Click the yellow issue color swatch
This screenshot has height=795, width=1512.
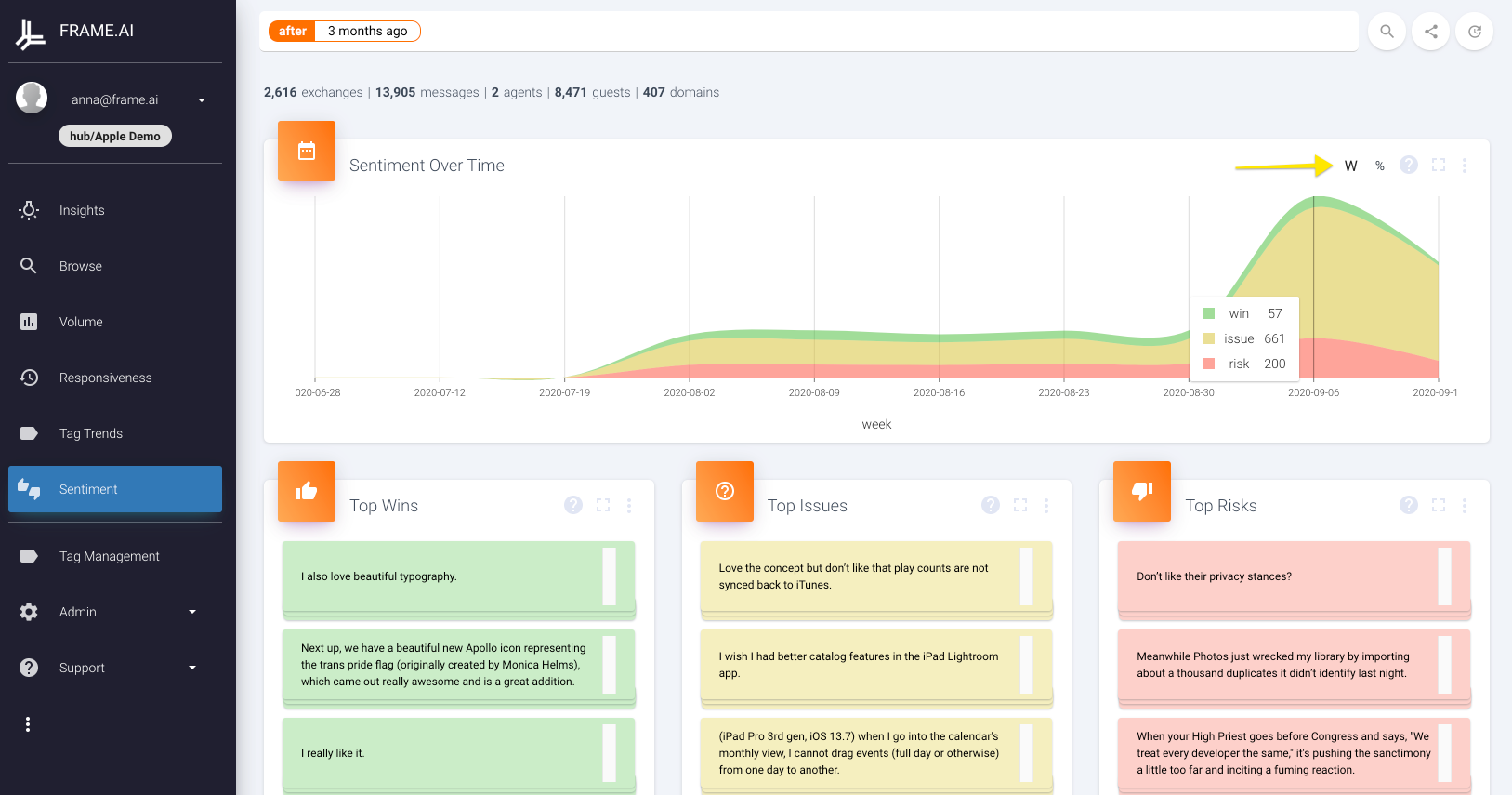click(1209, 338)
